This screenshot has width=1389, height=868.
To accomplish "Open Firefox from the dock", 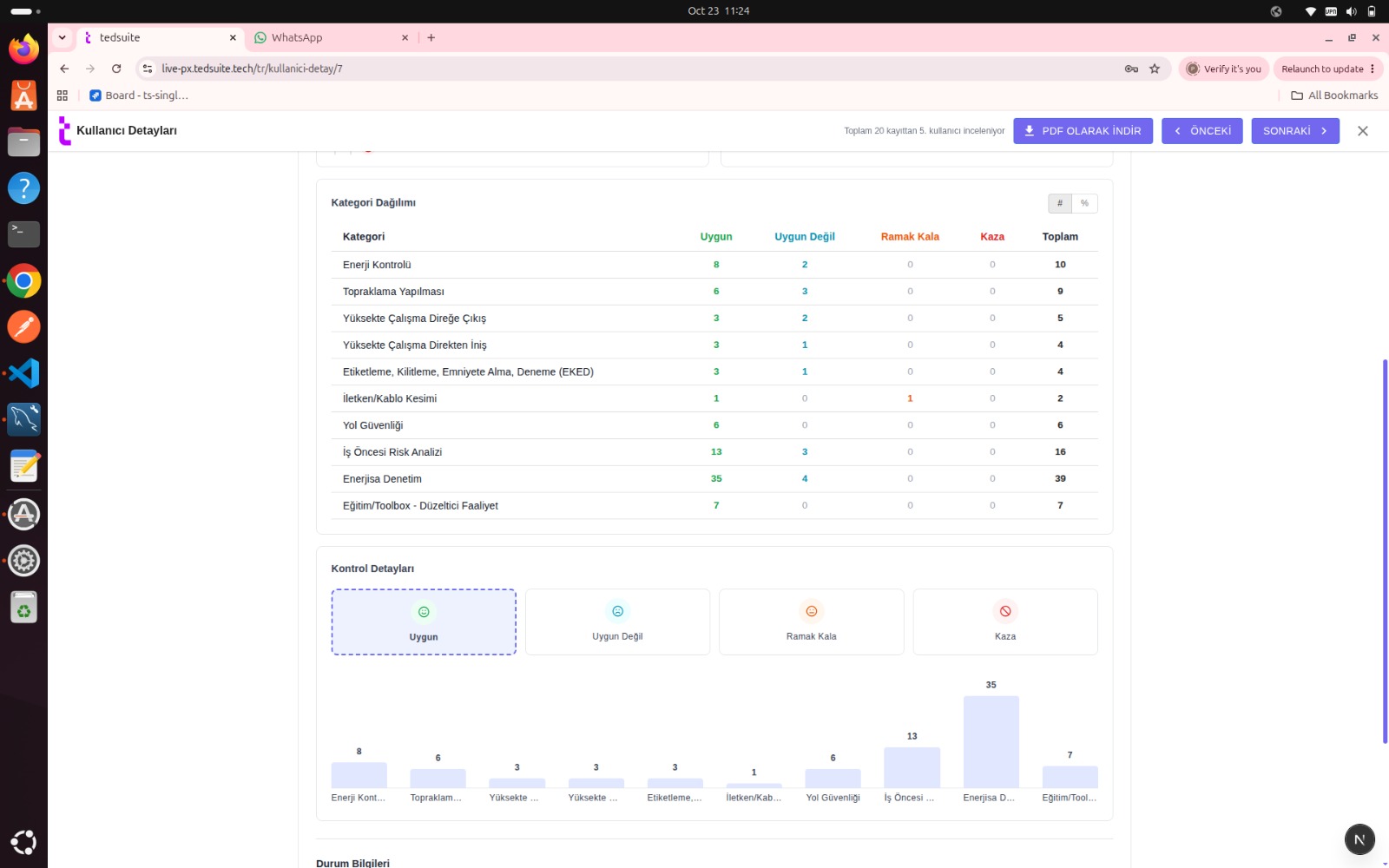I will (x=23, y=48).
